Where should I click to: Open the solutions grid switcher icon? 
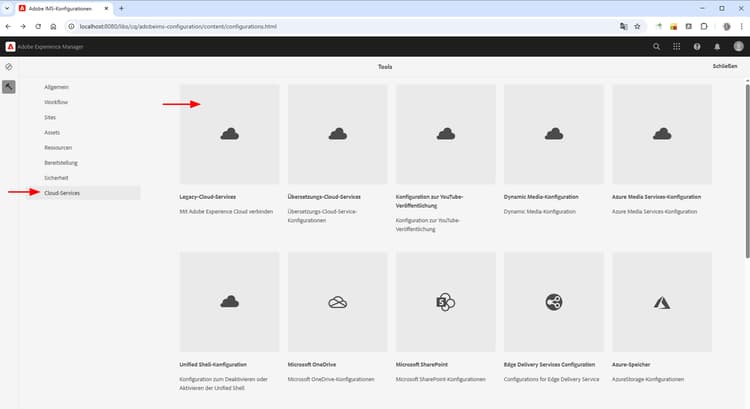pyautogui.click(x=676, y=46)
